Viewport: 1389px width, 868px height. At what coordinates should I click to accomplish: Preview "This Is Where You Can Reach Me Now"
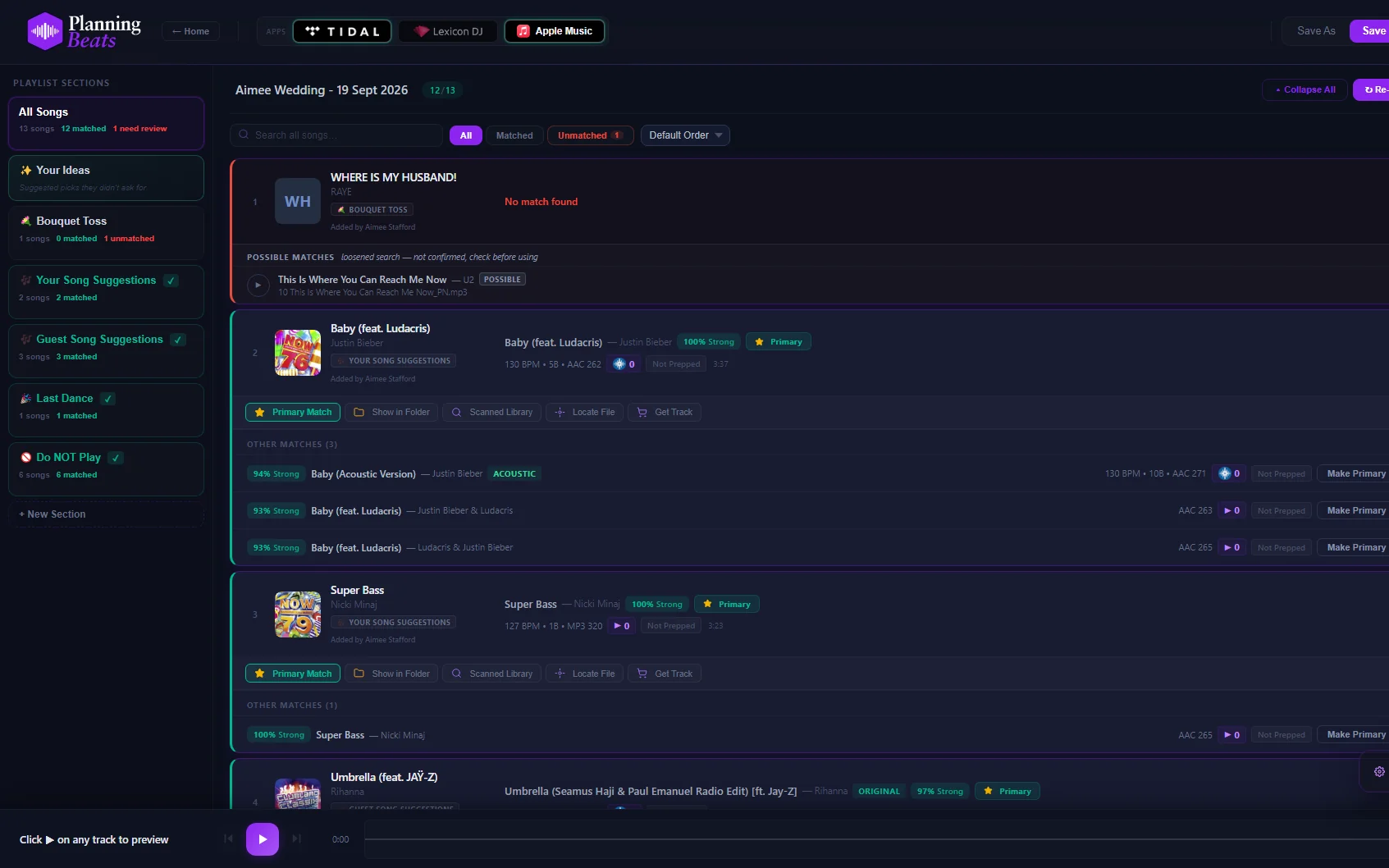(x=258, y=285)
